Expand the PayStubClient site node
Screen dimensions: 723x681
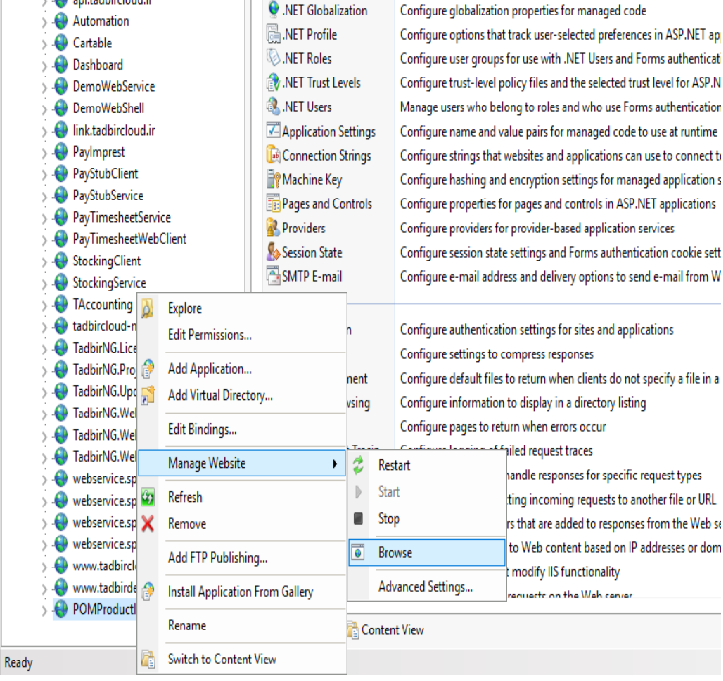44,174
